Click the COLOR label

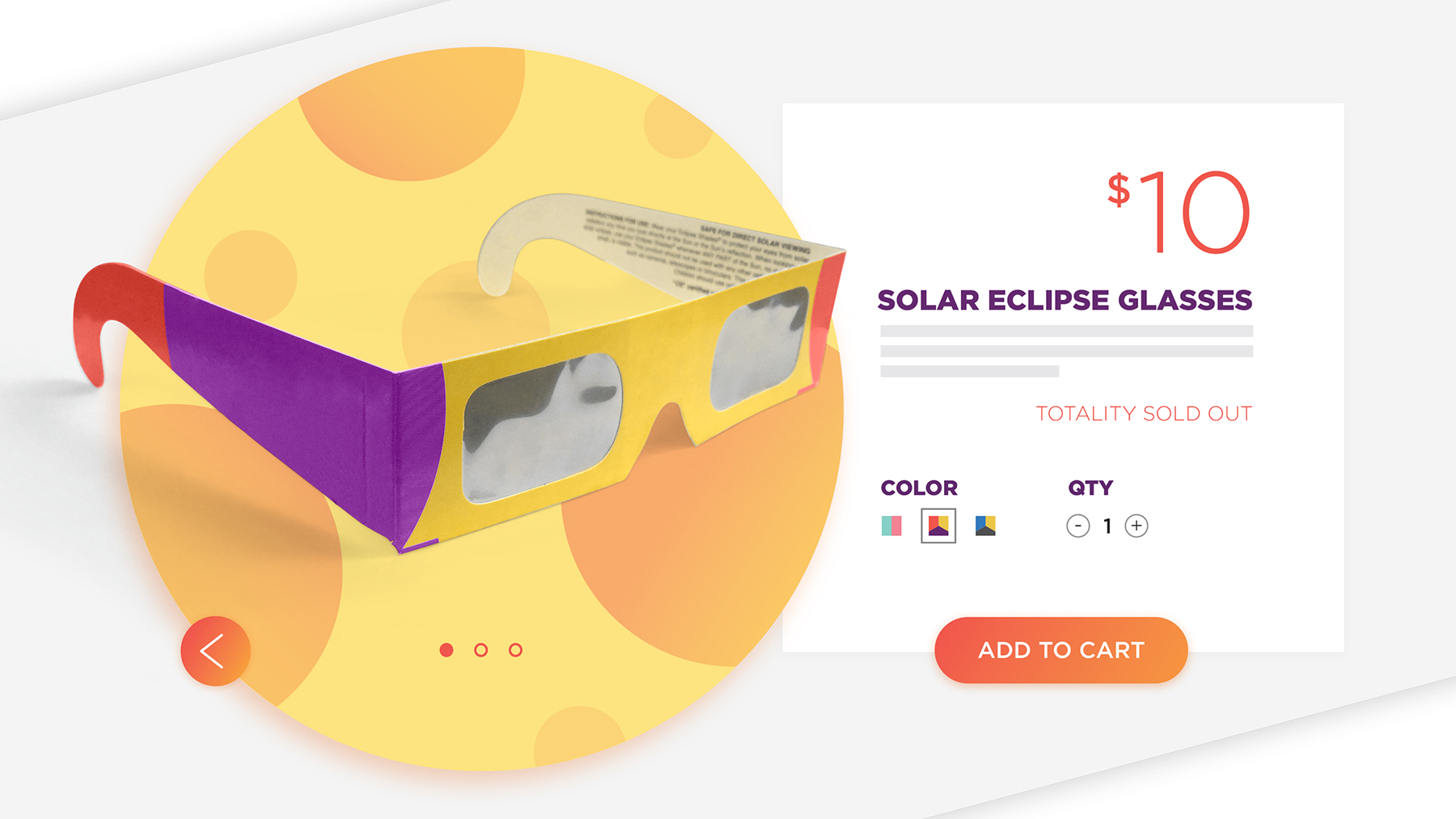(x=919, y=488)
